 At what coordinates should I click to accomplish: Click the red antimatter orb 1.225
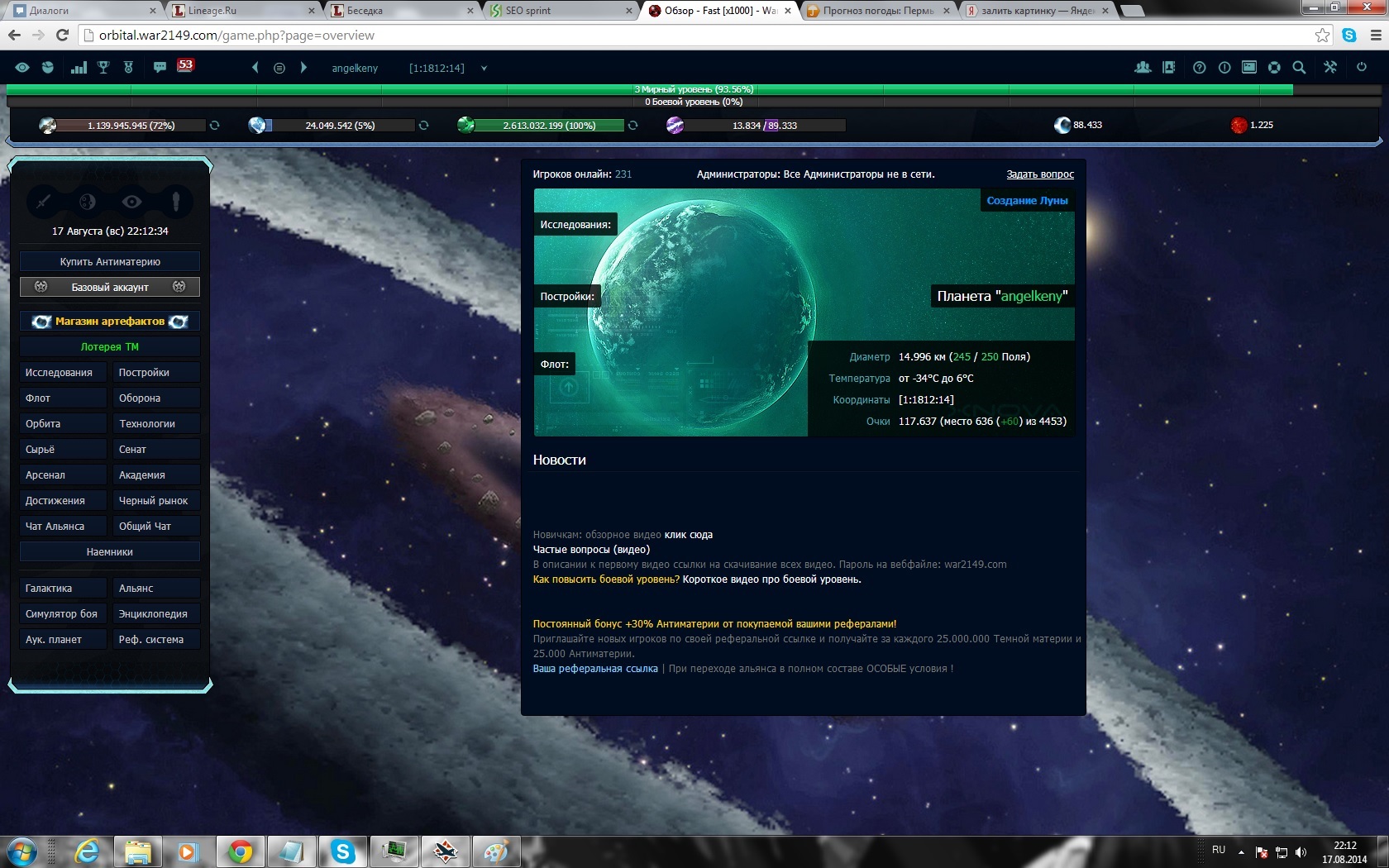tap(1239, 125)
